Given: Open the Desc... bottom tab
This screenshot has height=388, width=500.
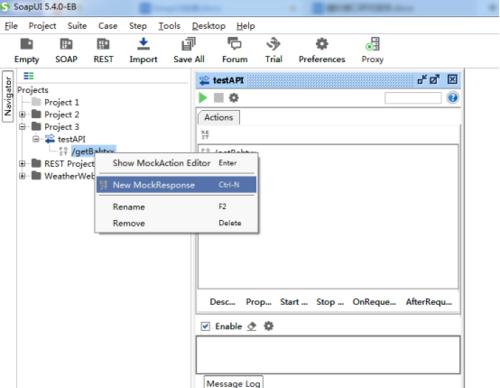Looking at the screenshot, I should click(x=222, y=302).
